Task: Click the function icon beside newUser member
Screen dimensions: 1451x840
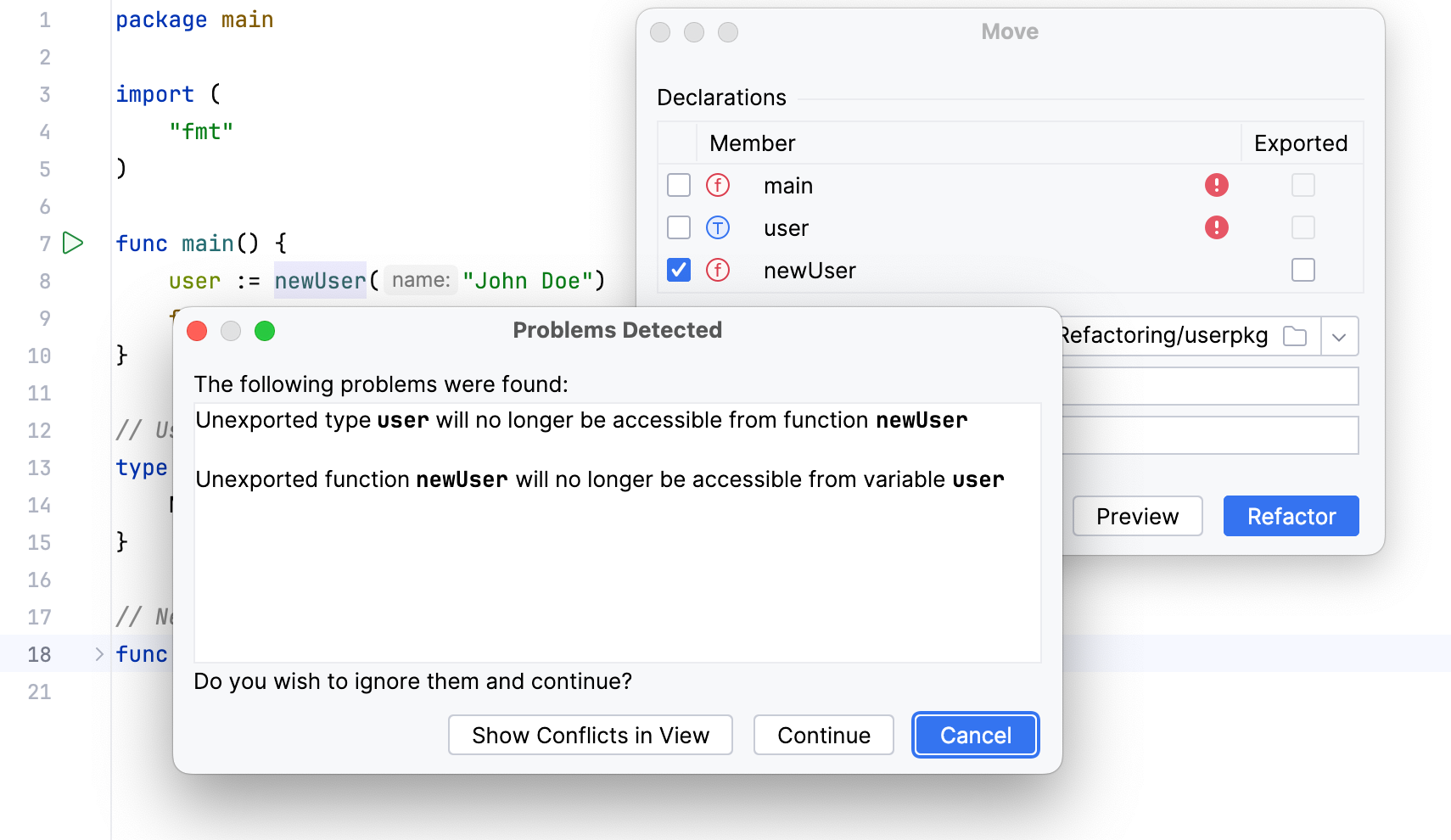Action: click(x=717, y=270)
